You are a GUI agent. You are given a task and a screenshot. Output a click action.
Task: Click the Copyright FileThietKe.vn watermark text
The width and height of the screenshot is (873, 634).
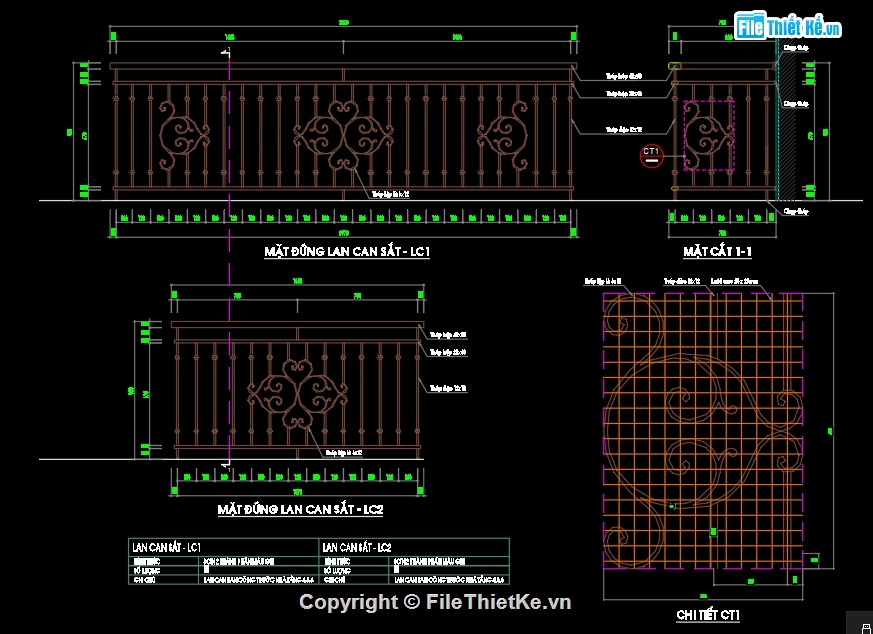click(435, 602)
